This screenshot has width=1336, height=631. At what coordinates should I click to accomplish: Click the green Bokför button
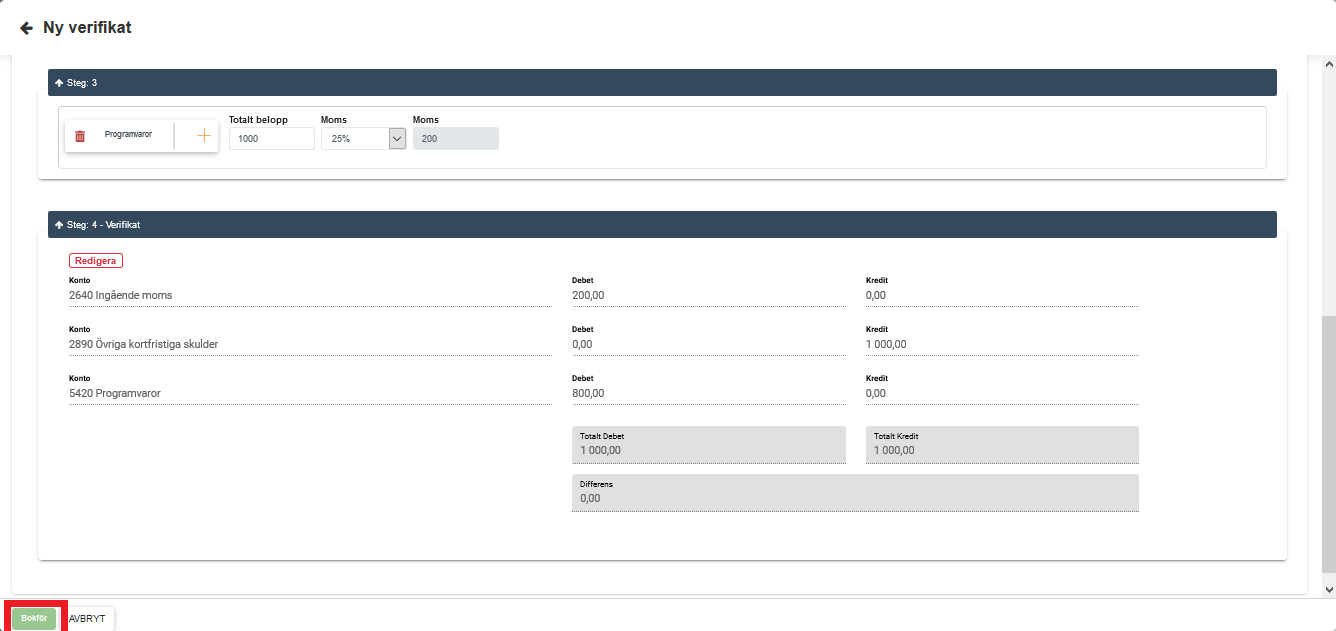(x=34, y=618)
